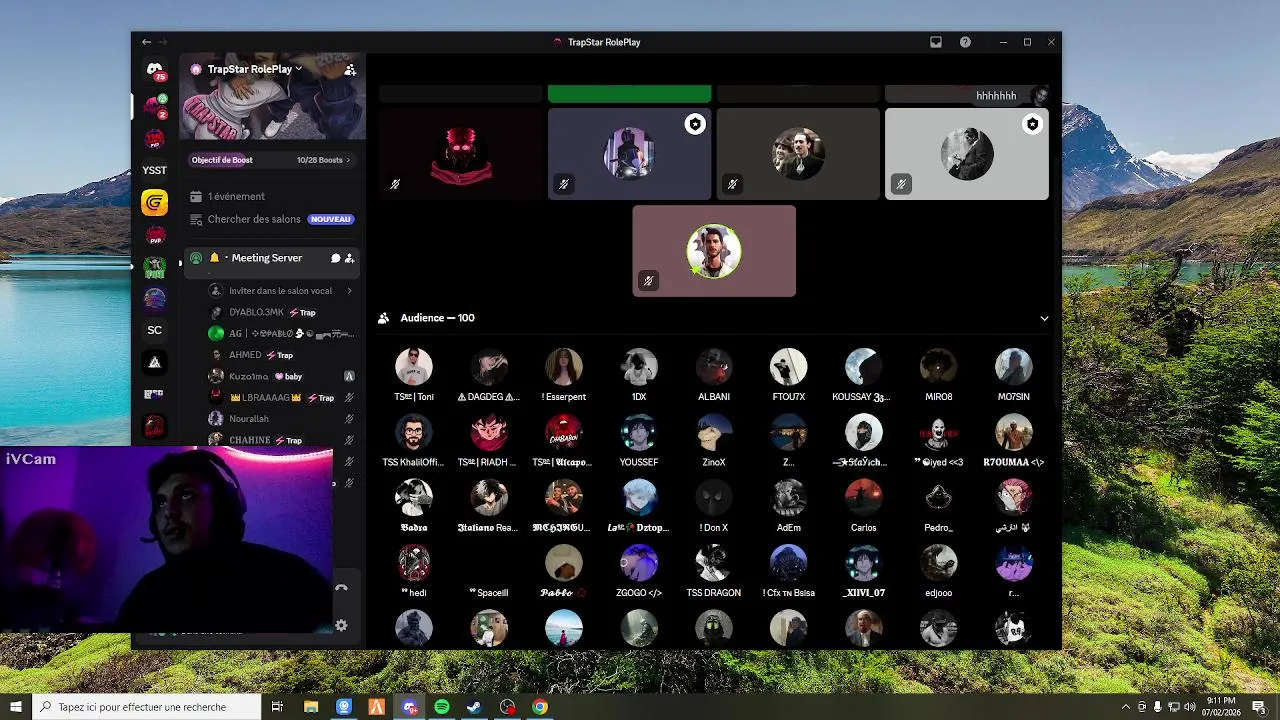Screen dimensions: 1280x720
Task: Show hidden system tray icons
Action: [1126, 707]
